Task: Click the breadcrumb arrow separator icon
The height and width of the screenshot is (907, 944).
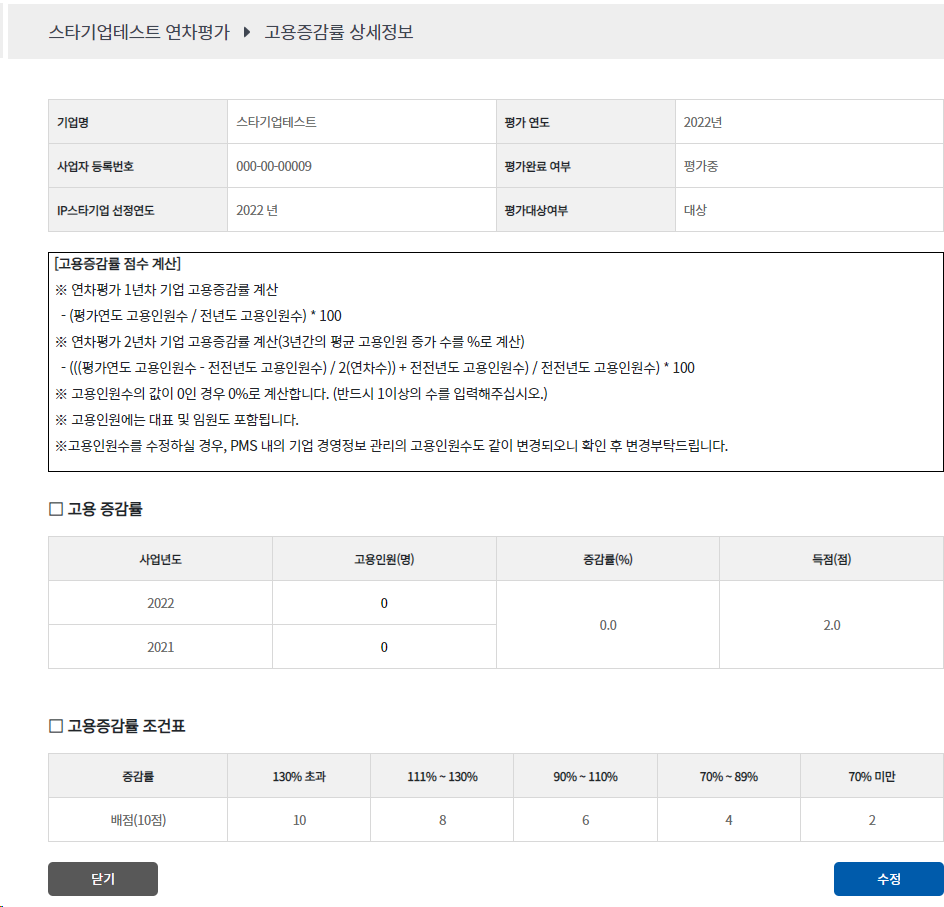Action: [x=247, y=32]
